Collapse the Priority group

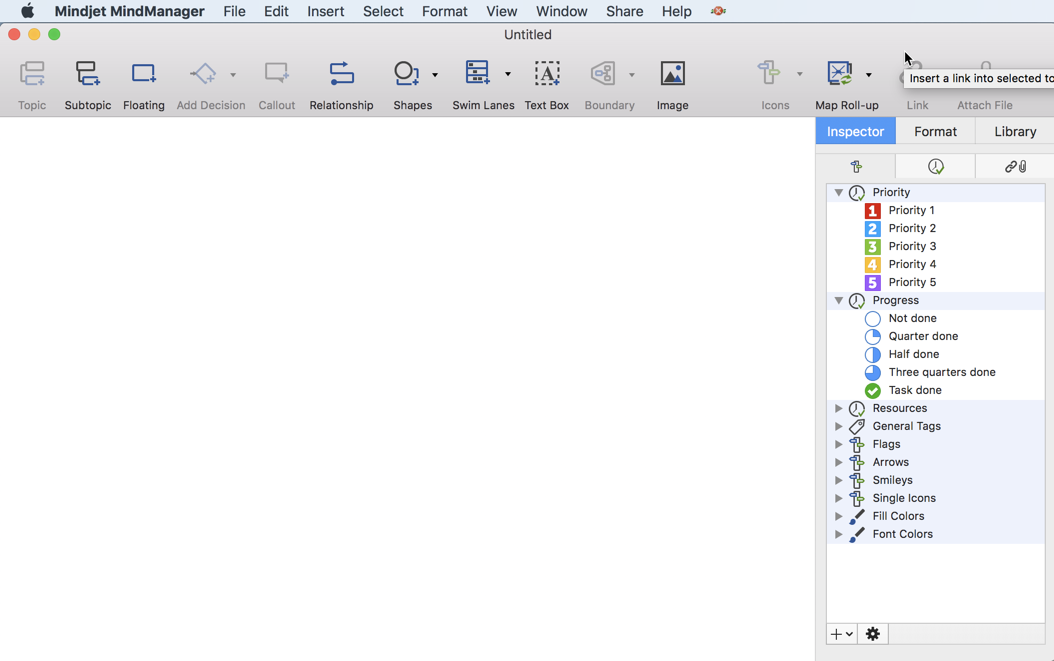[x=839, y=192]
